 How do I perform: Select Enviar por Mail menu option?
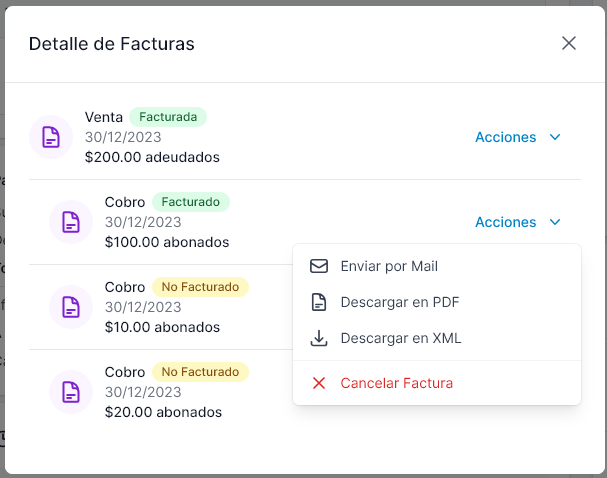point(389,267)
